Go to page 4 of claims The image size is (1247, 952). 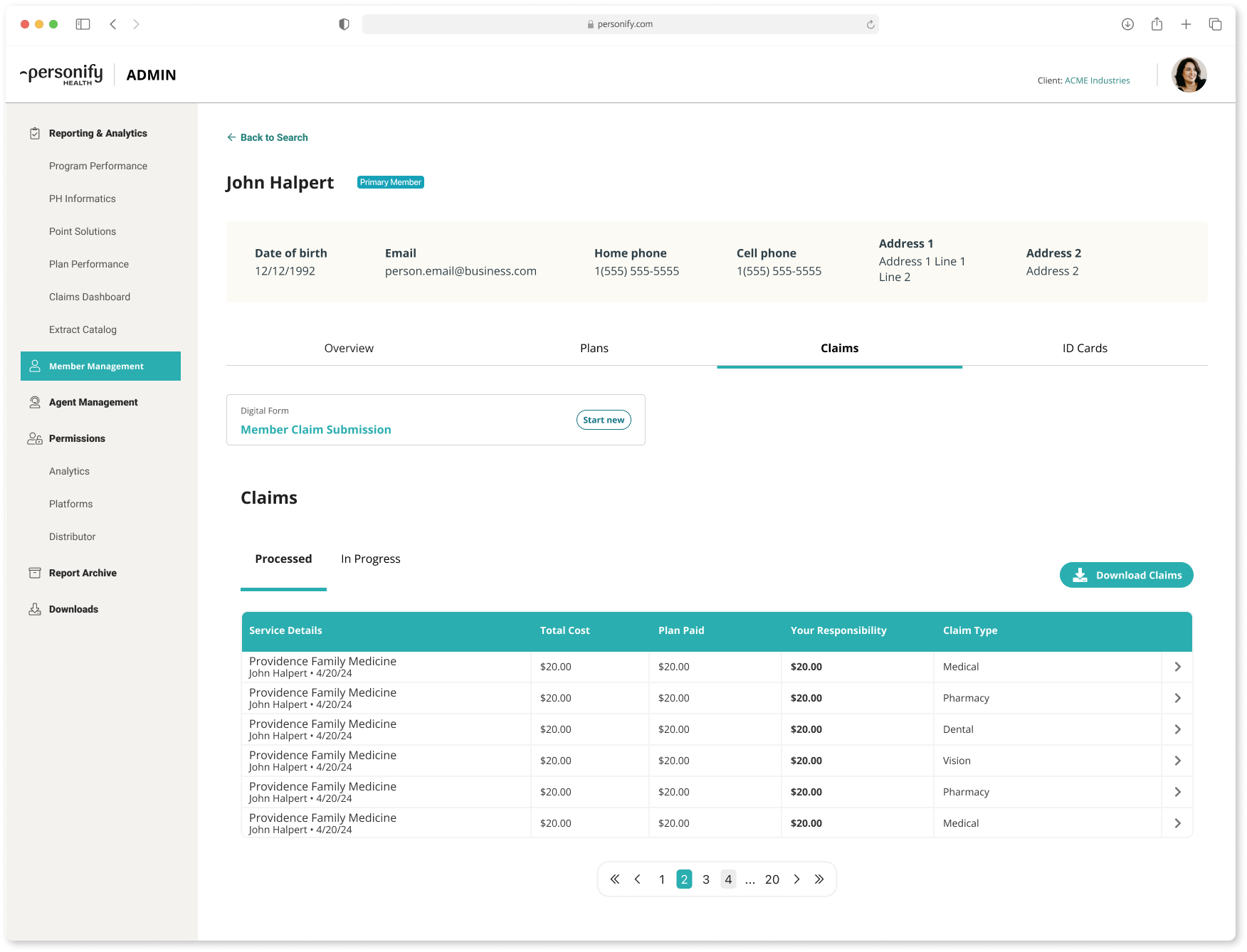tap(728, 879)
